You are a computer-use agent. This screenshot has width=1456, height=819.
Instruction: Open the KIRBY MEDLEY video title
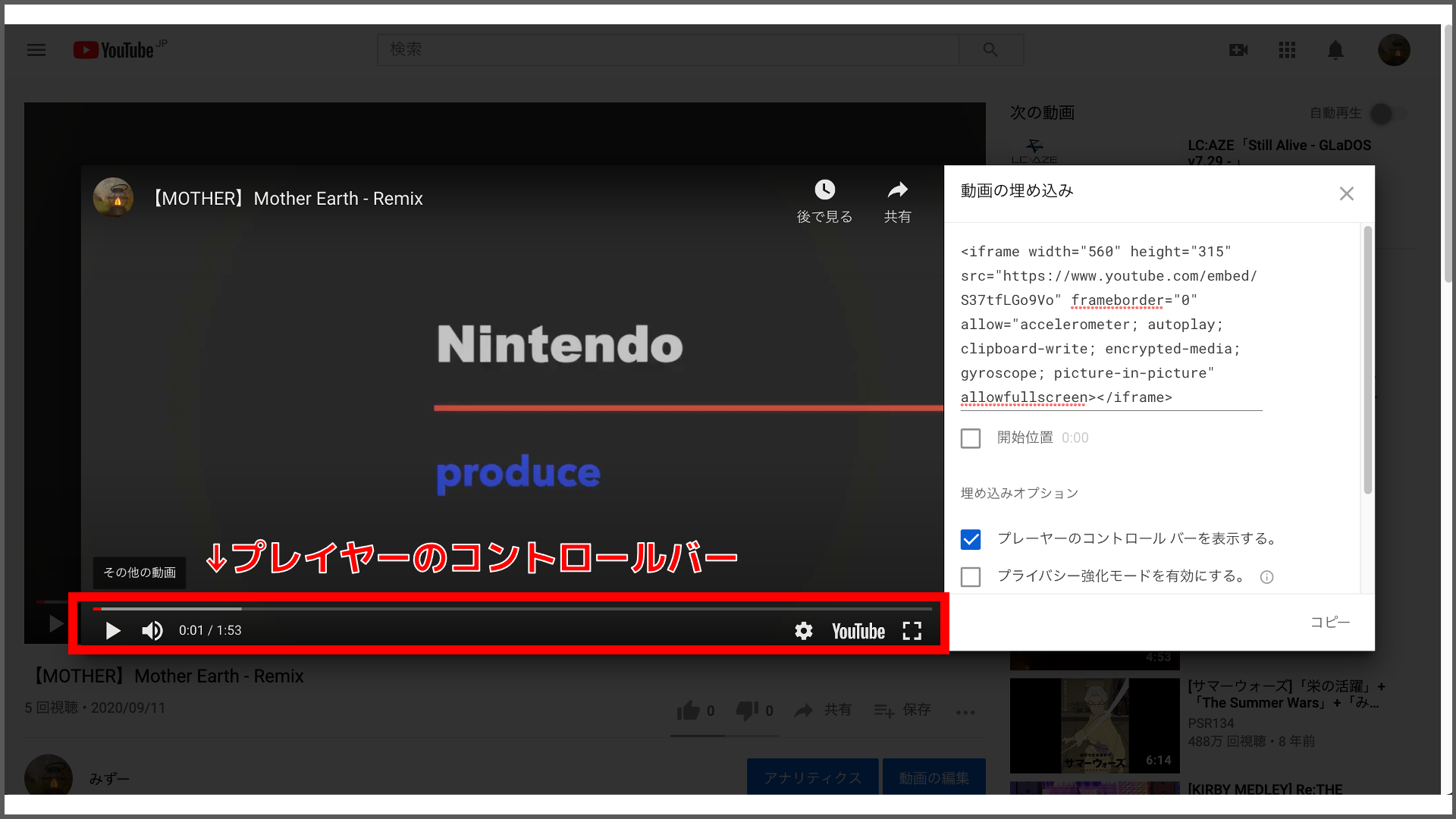[x=1265, y=789]
